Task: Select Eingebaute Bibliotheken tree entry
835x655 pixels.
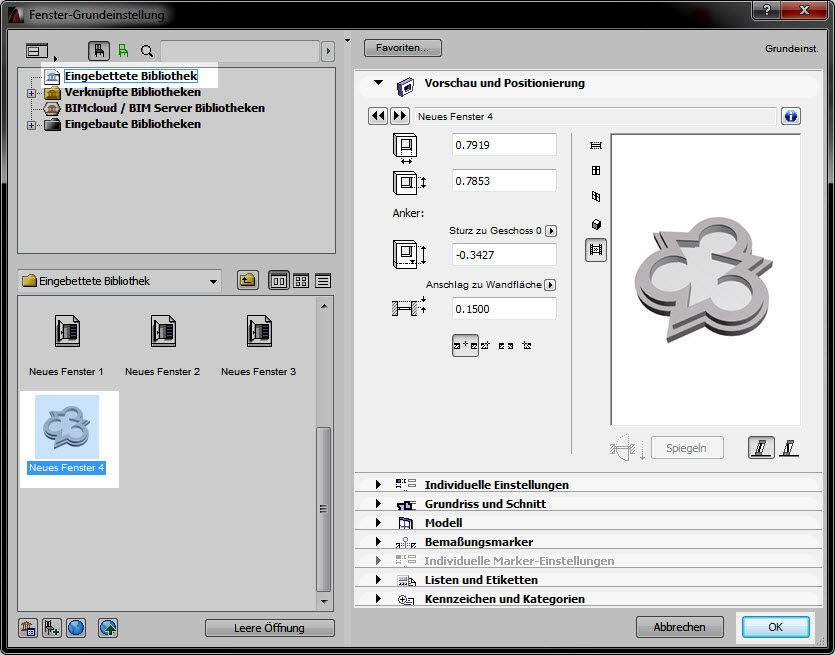Action: pos(133,124)
